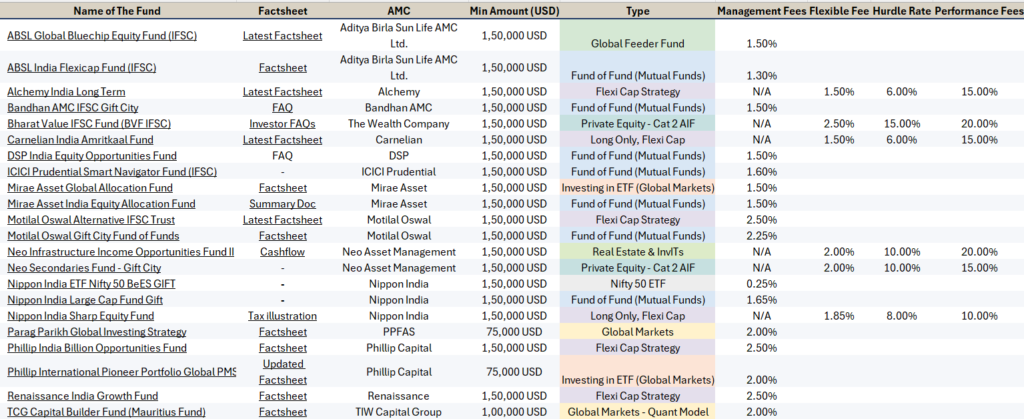Select the Min Amount (USD) header
This screenshot has width=1024, height=419.
click(x=513, y=11)
